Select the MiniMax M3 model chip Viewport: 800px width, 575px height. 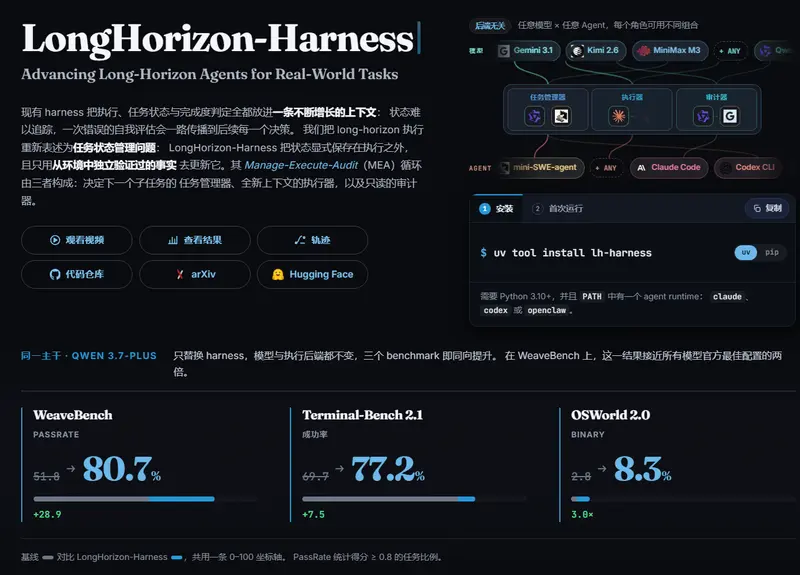click(670, 51)
